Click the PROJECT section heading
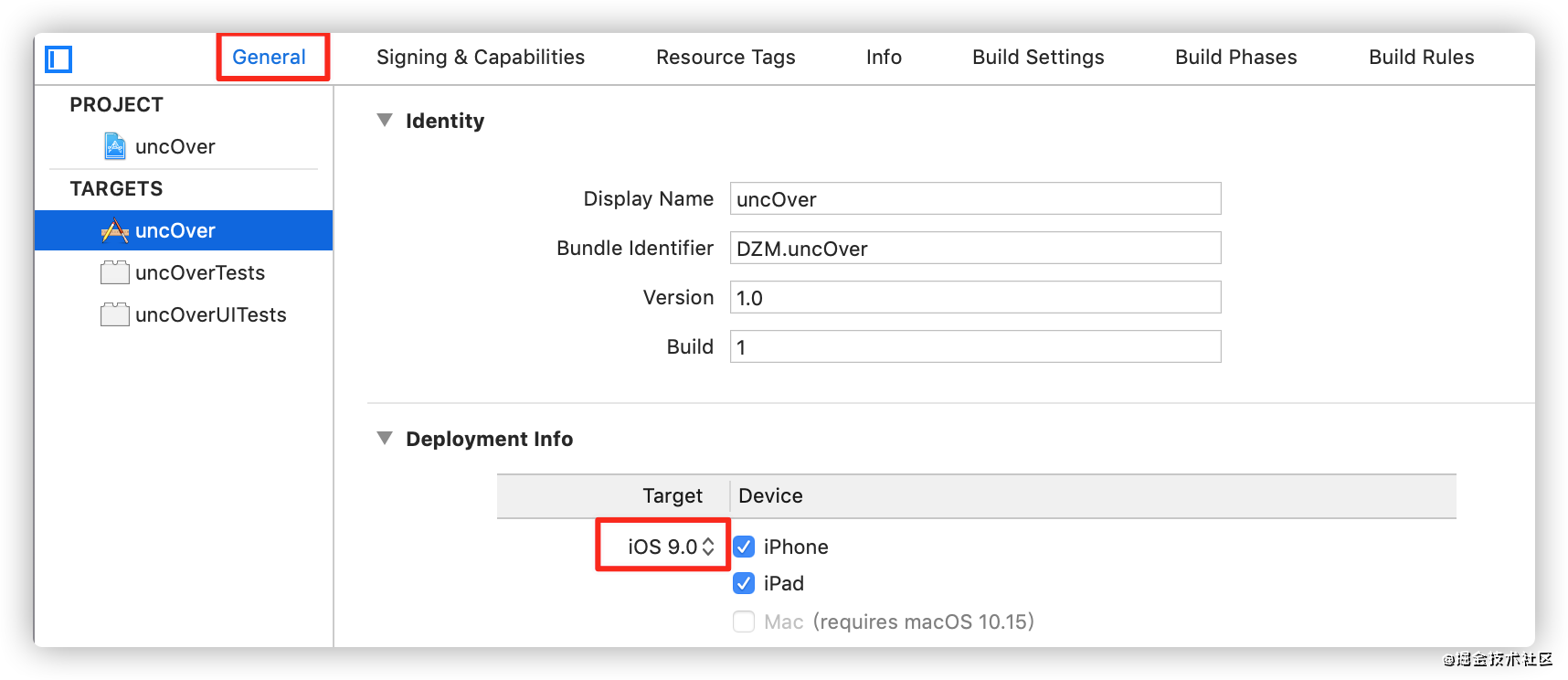Image resolution: width=1568 pixels, height=680 pixels. click(116, 104)
